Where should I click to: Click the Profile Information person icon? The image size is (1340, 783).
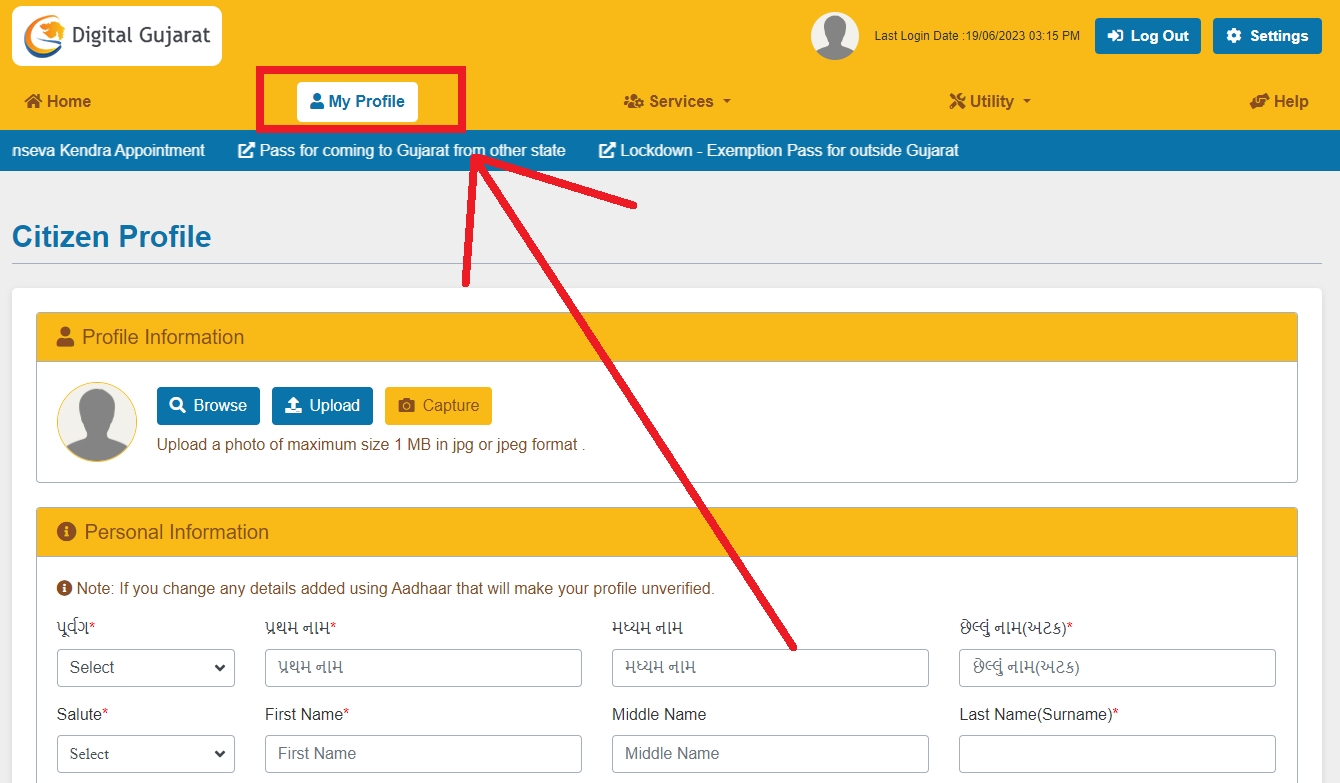66,337
